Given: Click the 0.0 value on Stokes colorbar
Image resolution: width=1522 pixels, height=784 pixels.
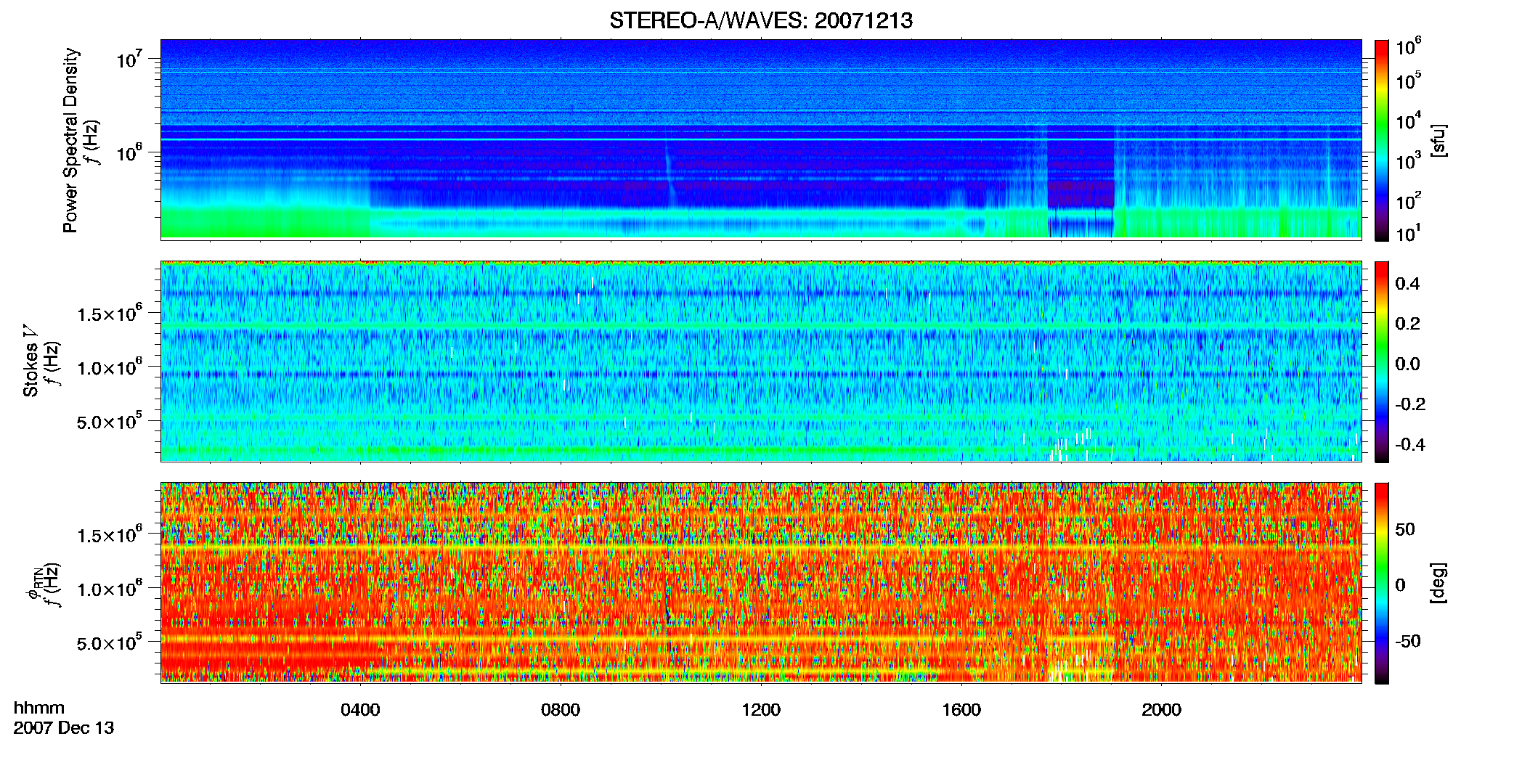Looking at the screenshot, I should (1407, 364).
